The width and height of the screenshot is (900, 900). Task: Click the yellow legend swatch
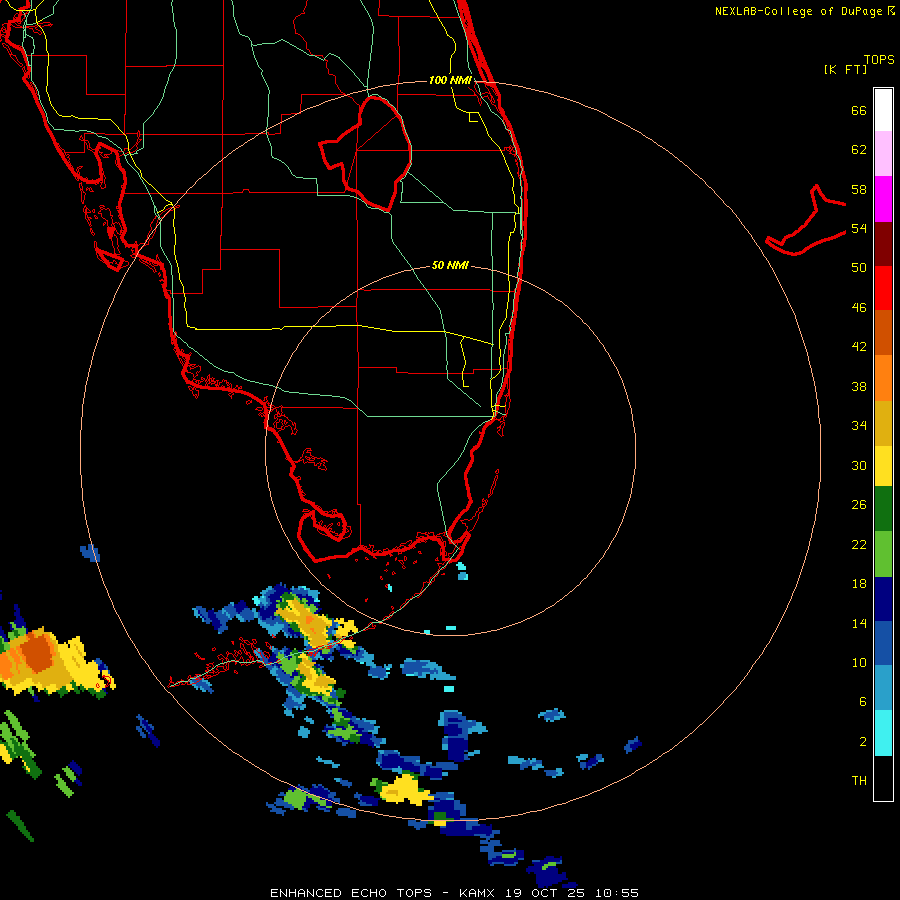[x=883, y=466]
